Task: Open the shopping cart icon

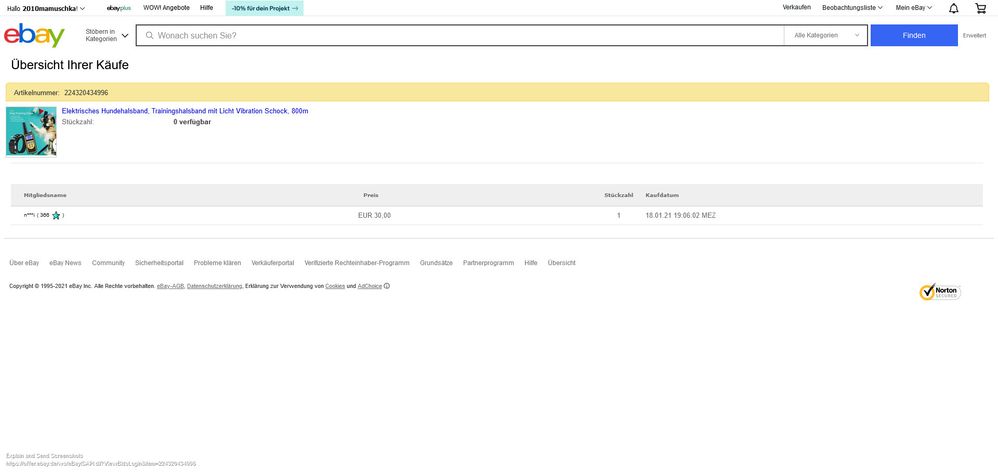Action: coord(980,8)
